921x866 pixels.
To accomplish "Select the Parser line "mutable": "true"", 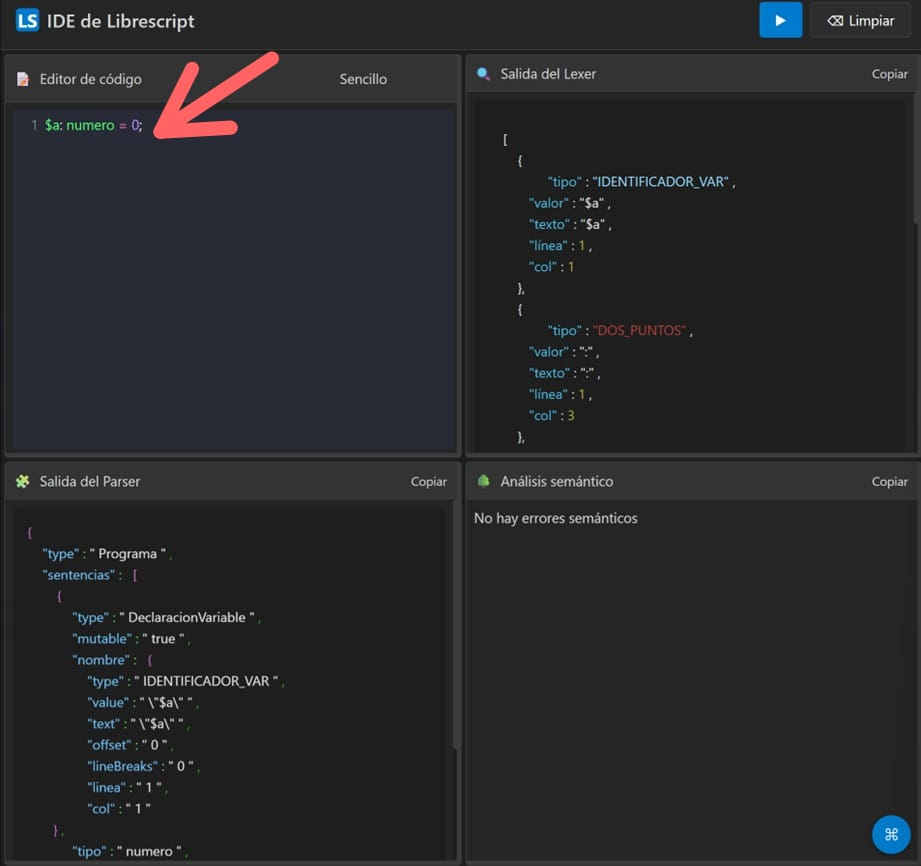I will [x=131, y=639].
